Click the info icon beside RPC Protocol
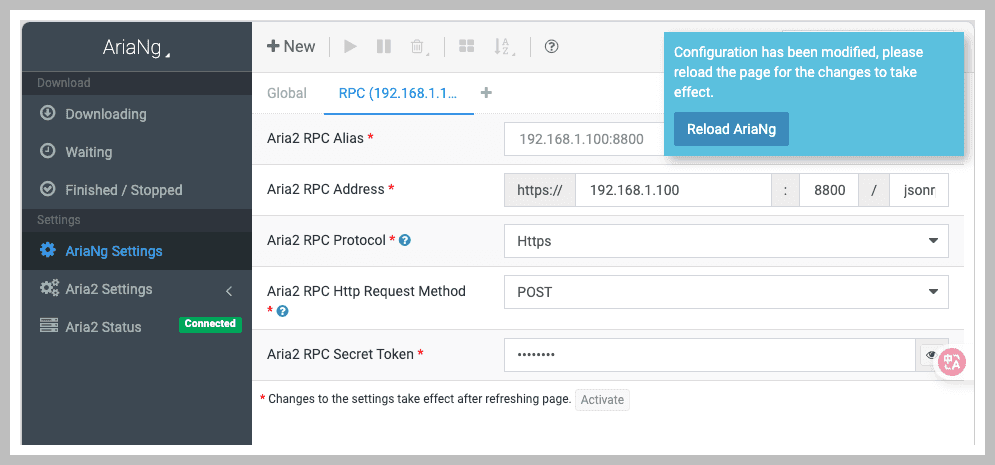Image resolution: width=995 pixels, height=465 pixels. tap(405, 241)
